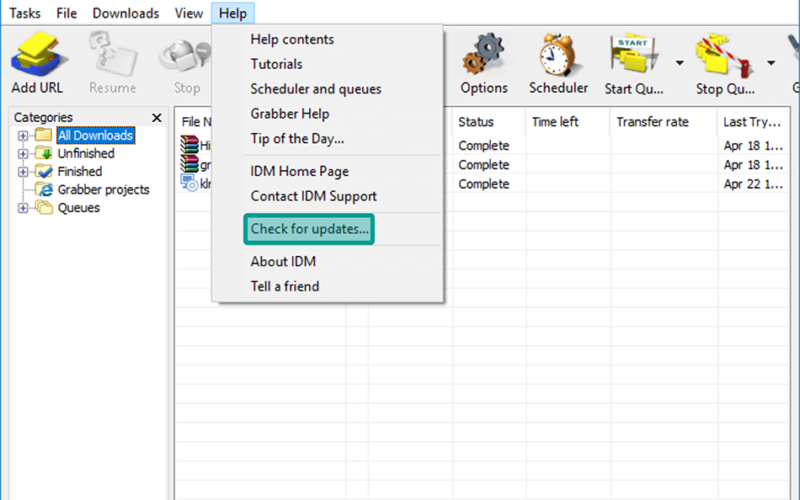800x500 pixels.
Task: Select the Unfinished category
Action: coord(86,154)
